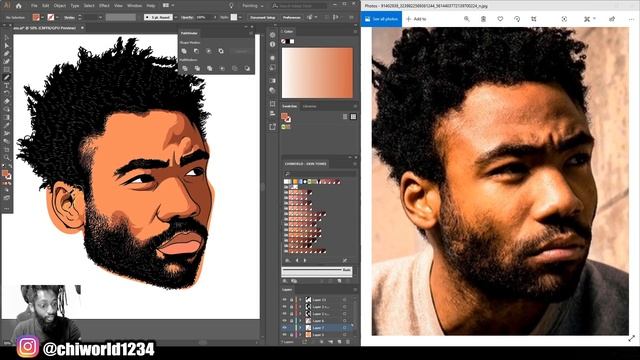Select the Layers panel tab
Viewport: 640px width, 360px height.
(x=287, y=290)
